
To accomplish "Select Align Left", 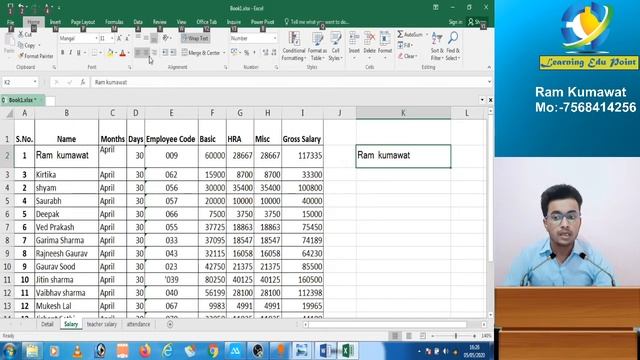I will [x=138, y=53].
